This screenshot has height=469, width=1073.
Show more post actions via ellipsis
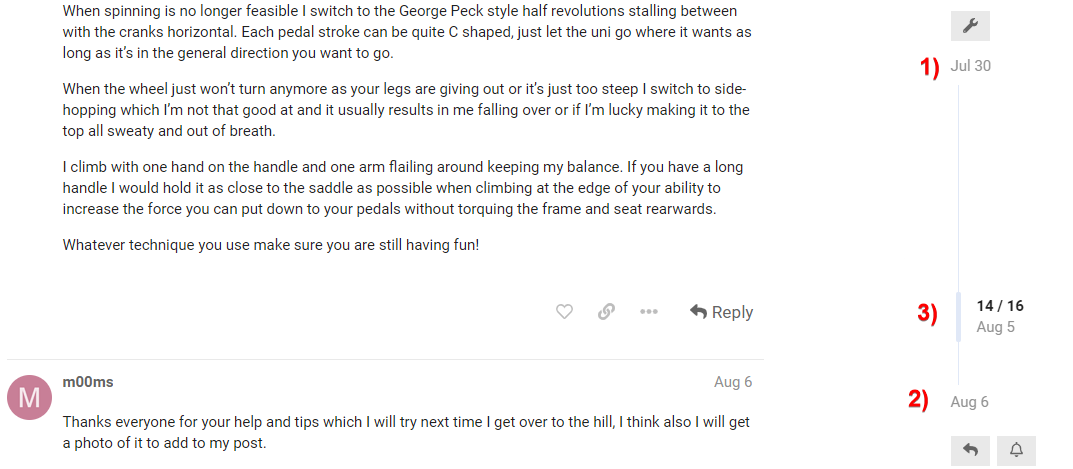(x=649, y=312)
